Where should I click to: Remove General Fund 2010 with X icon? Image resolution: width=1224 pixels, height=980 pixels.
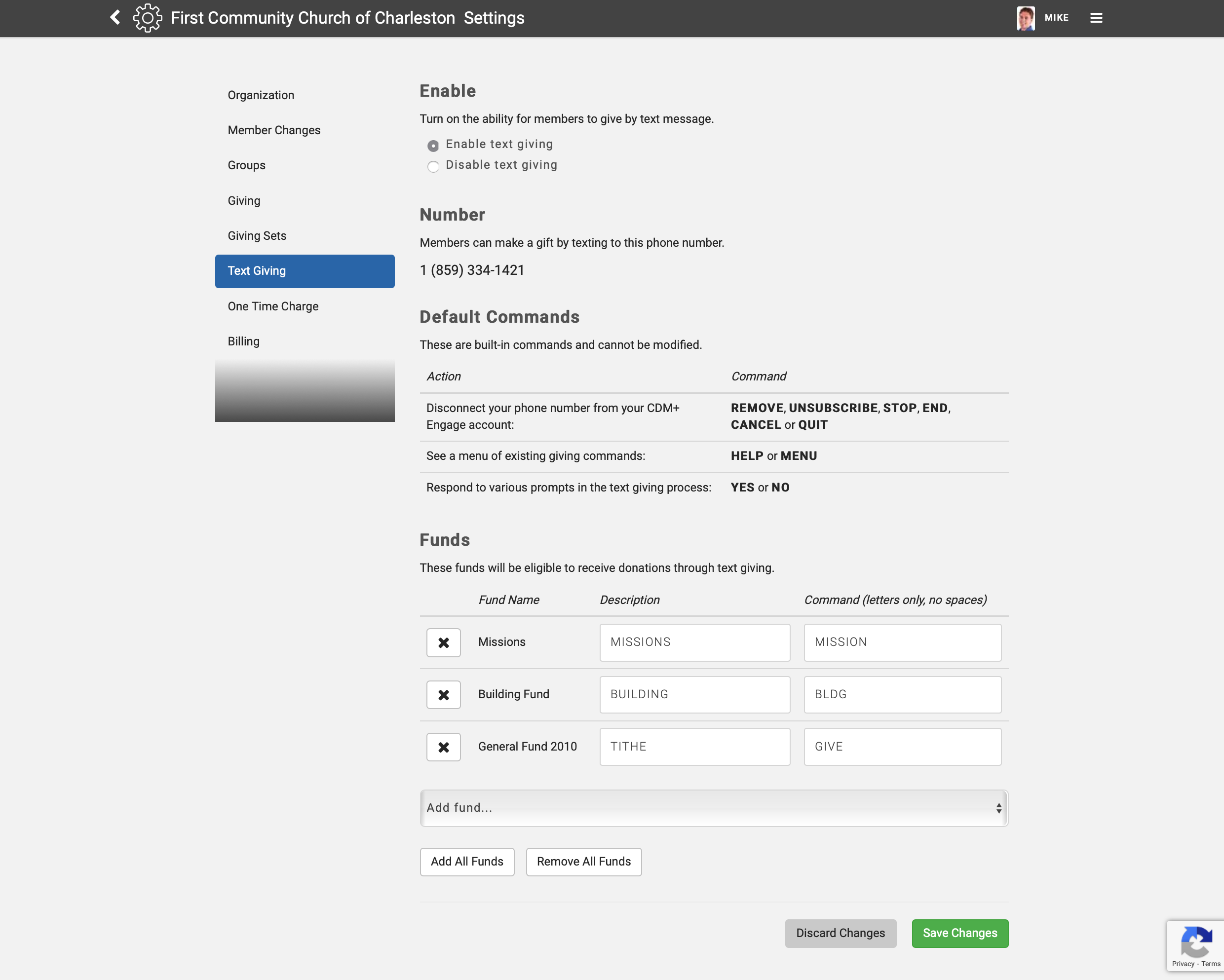[443, 747]
